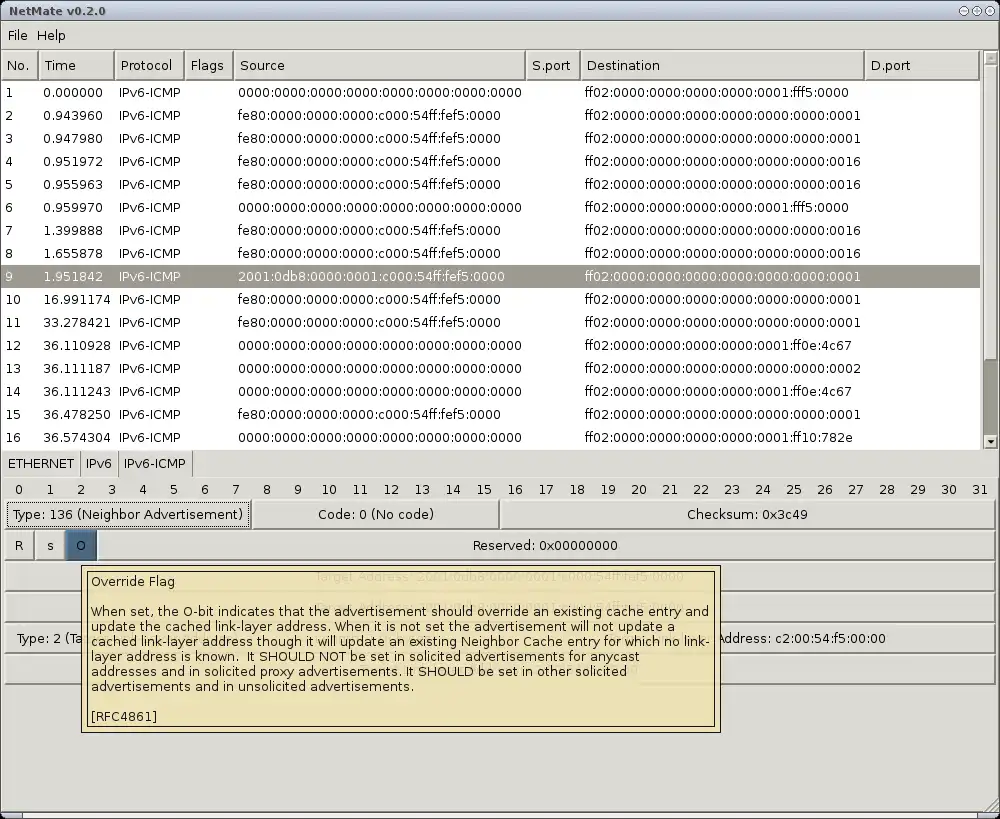Toggle the R router flag bit

19,545
